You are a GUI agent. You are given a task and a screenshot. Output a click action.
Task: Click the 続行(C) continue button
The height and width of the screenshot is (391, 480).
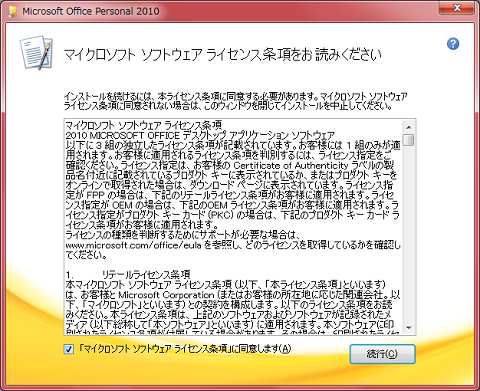point(382,354)
